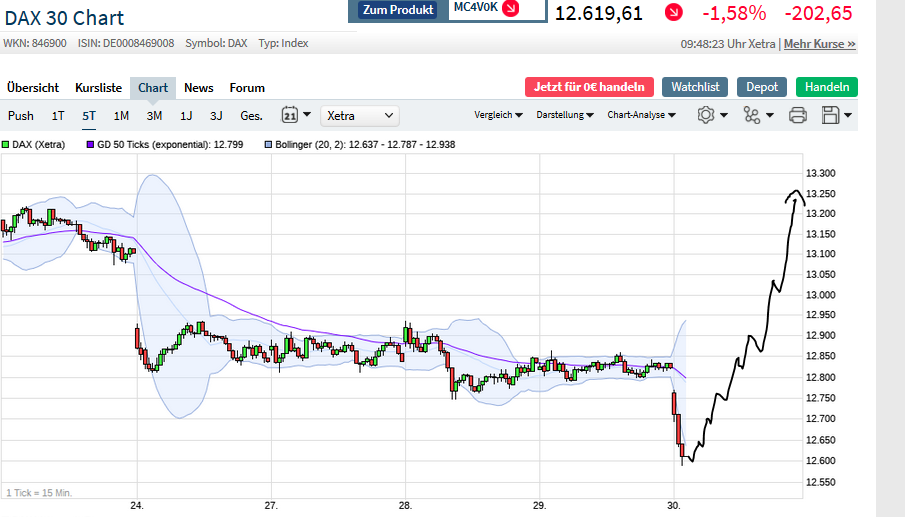Click the 24. date axis label
Screen dimensions: 905x517
137,505
